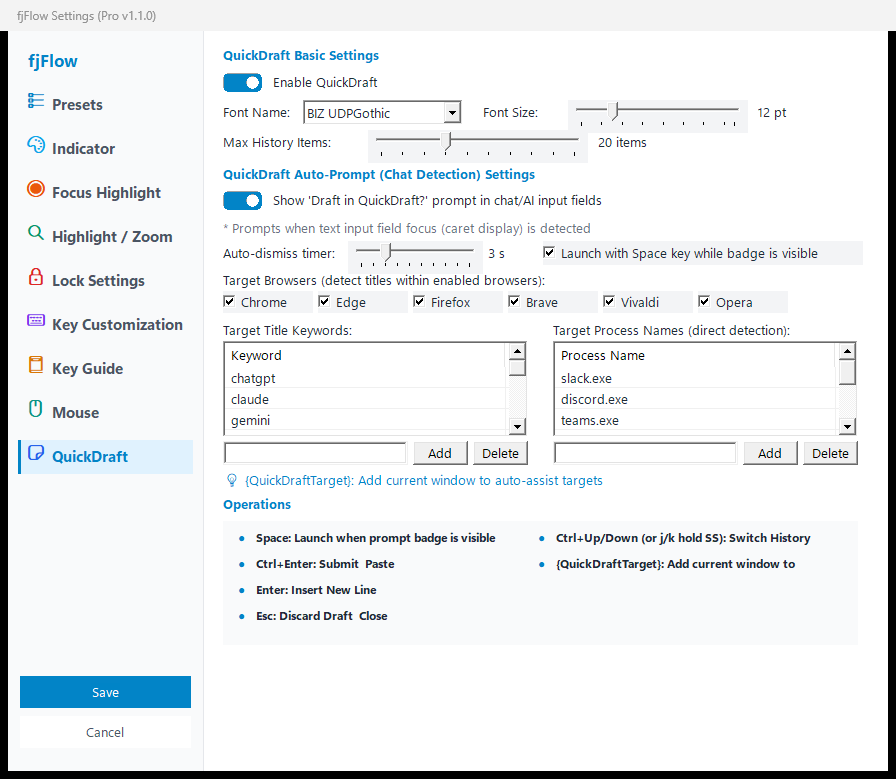
Task: Uncheck the Vivaldi browser checkbox
Action: [609, 302]
